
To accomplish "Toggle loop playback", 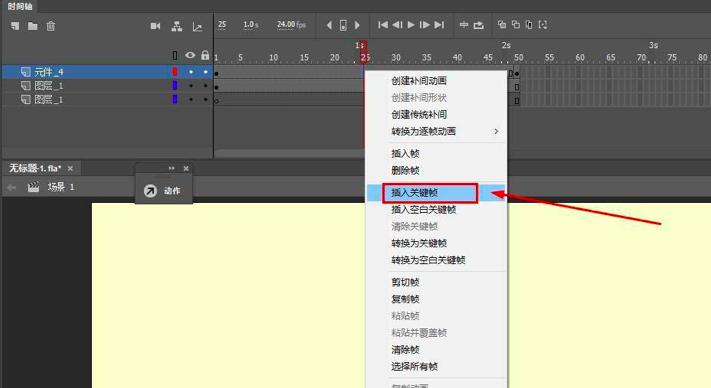I will [x=479, y=25].
